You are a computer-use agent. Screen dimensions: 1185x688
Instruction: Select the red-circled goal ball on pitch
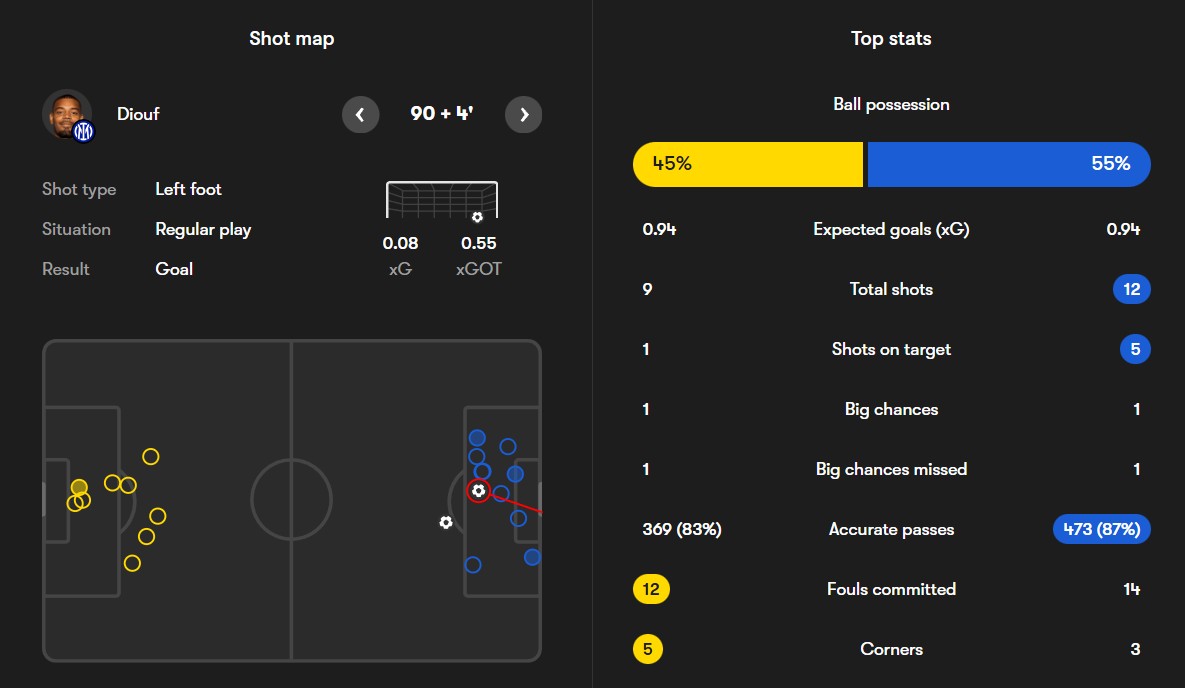478,491
